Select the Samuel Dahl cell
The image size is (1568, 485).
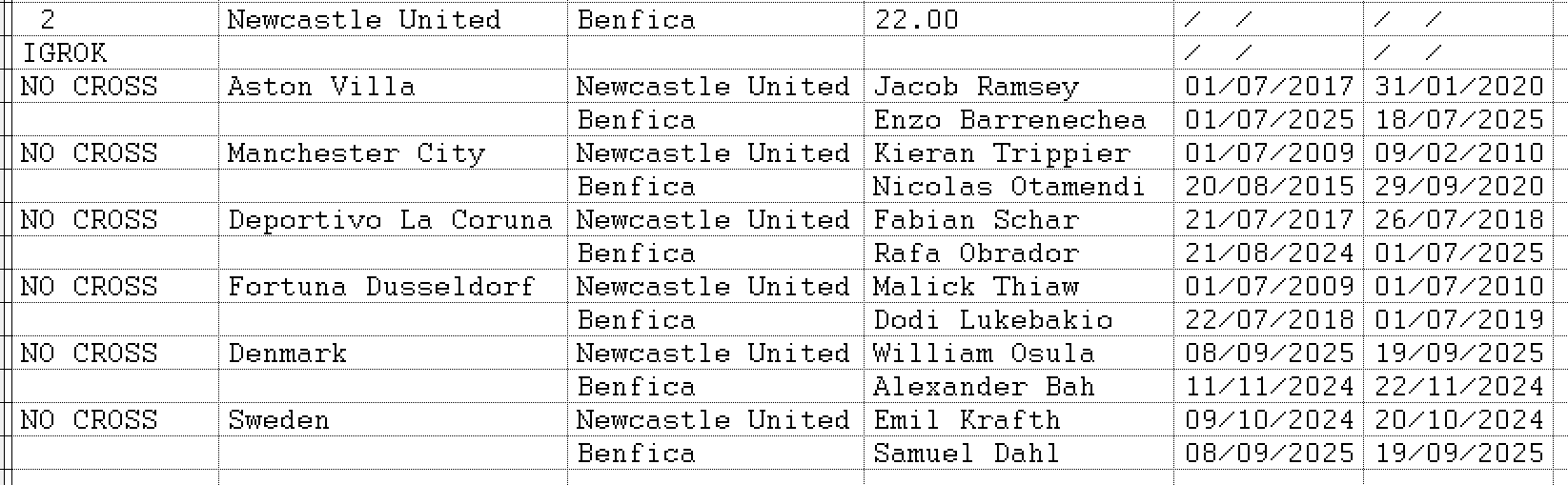(967, 454)
